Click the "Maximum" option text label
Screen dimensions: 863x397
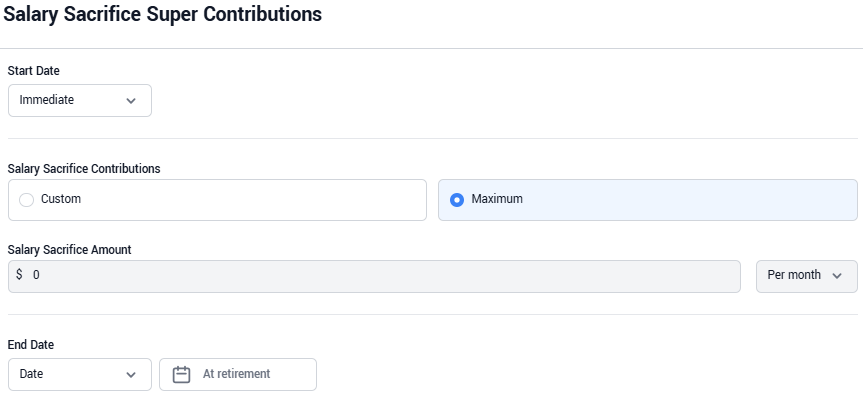pos(497,199)
